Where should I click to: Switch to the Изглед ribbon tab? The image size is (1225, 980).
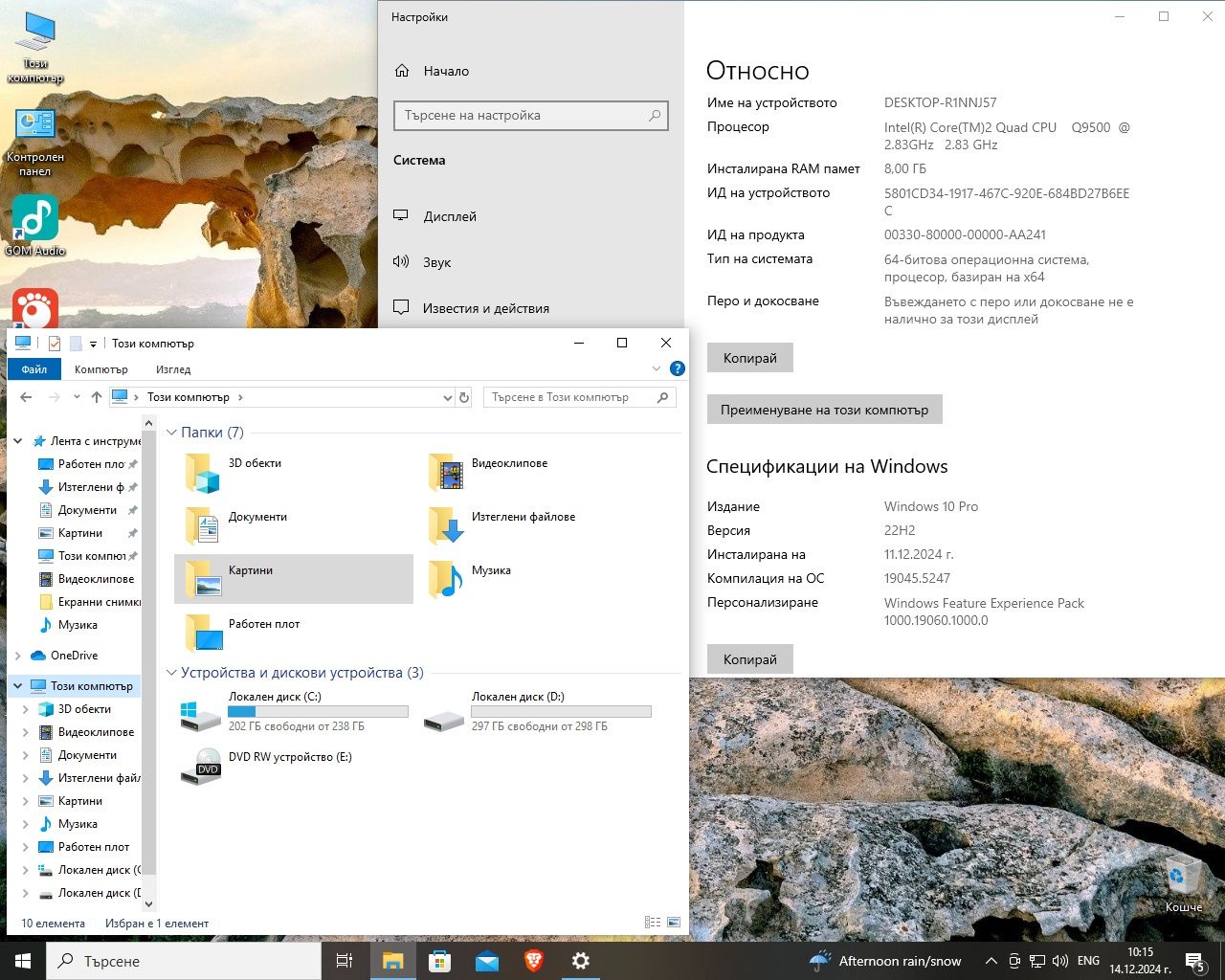point(173,369)
